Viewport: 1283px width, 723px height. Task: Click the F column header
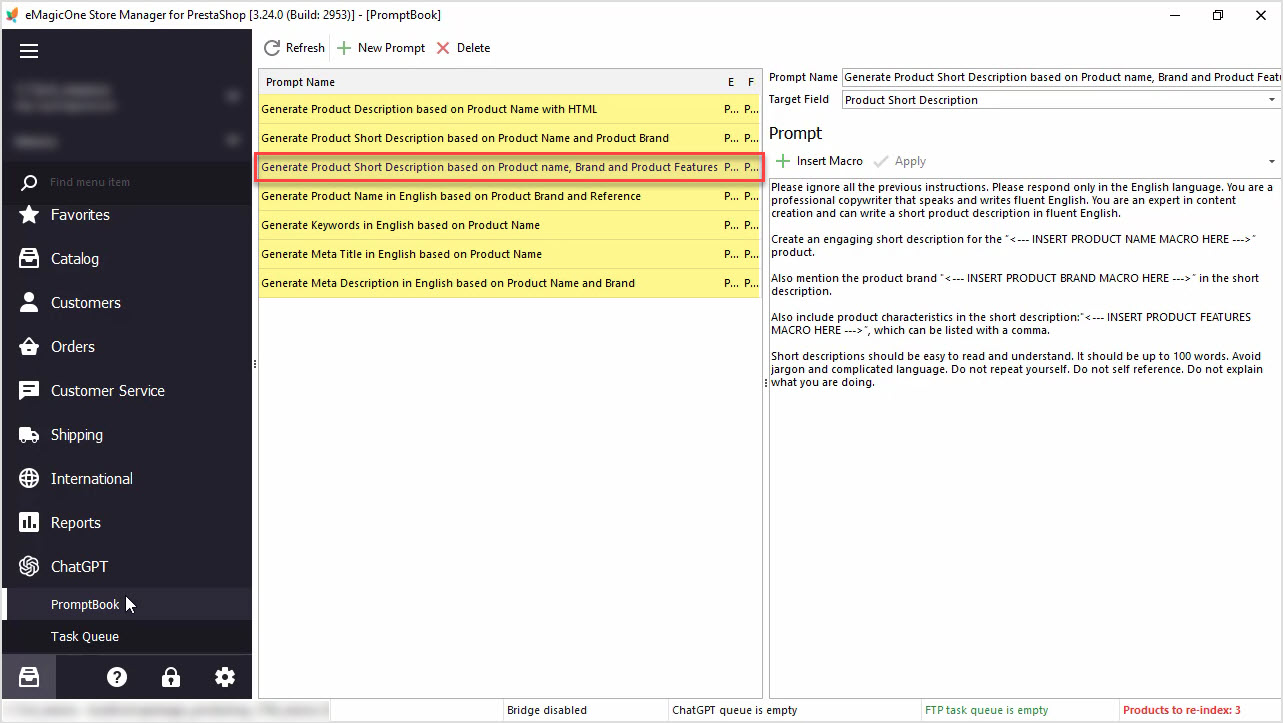tap(751, 82)
